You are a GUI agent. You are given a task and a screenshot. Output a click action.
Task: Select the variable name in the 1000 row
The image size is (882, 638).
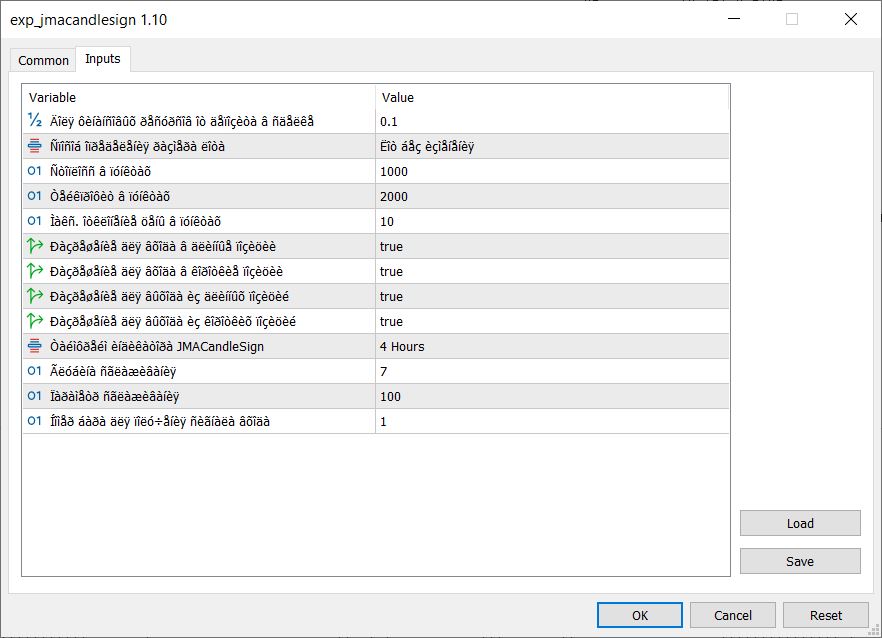[100, 172]
